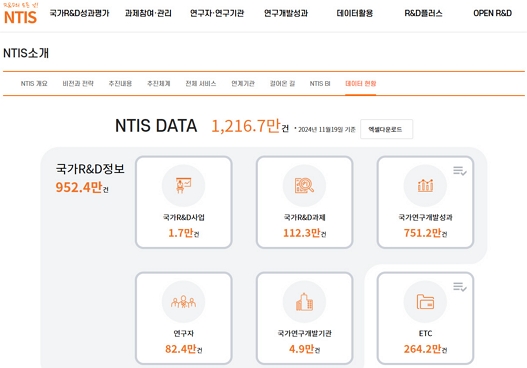Screen dimensions: 527x368
Task: Open the 연구자 people group icon
Action: 184,302
